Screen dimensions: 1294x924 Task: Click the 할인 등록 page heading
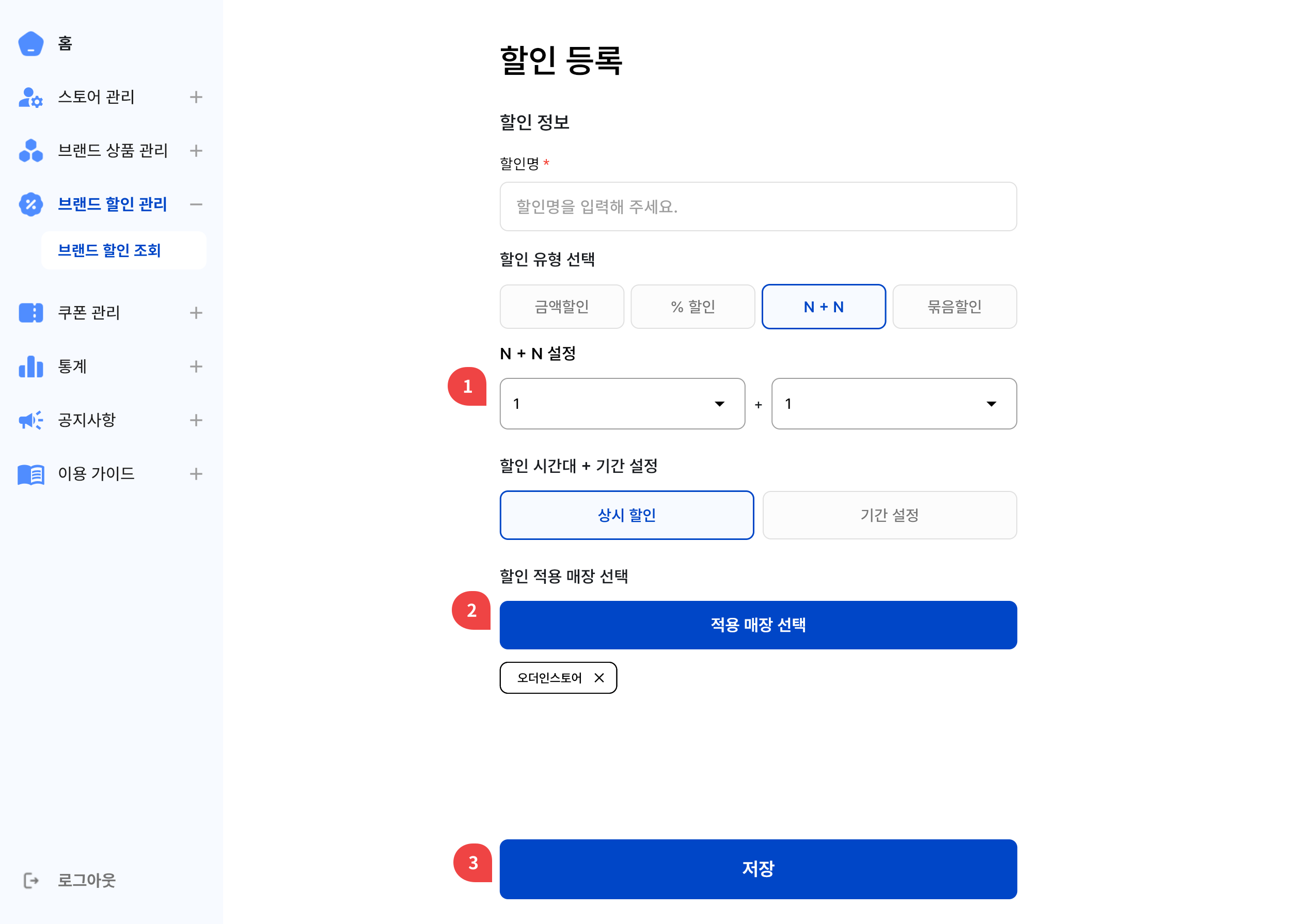[x=561, y=60]
